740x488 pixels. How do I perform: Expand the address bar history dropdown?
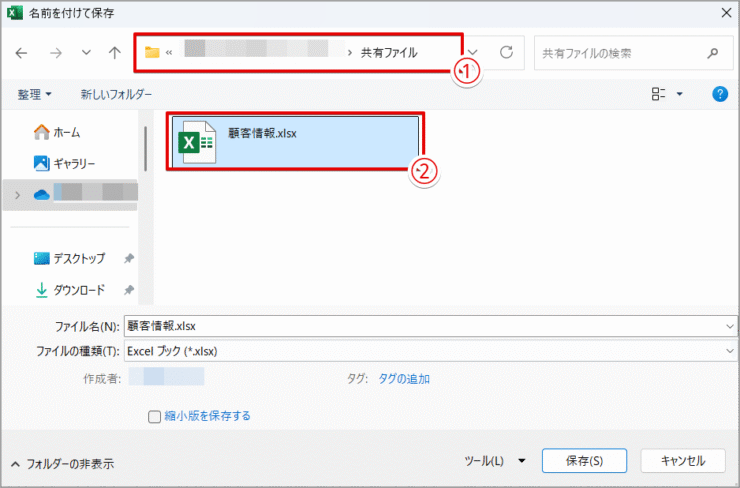point(472,52)
